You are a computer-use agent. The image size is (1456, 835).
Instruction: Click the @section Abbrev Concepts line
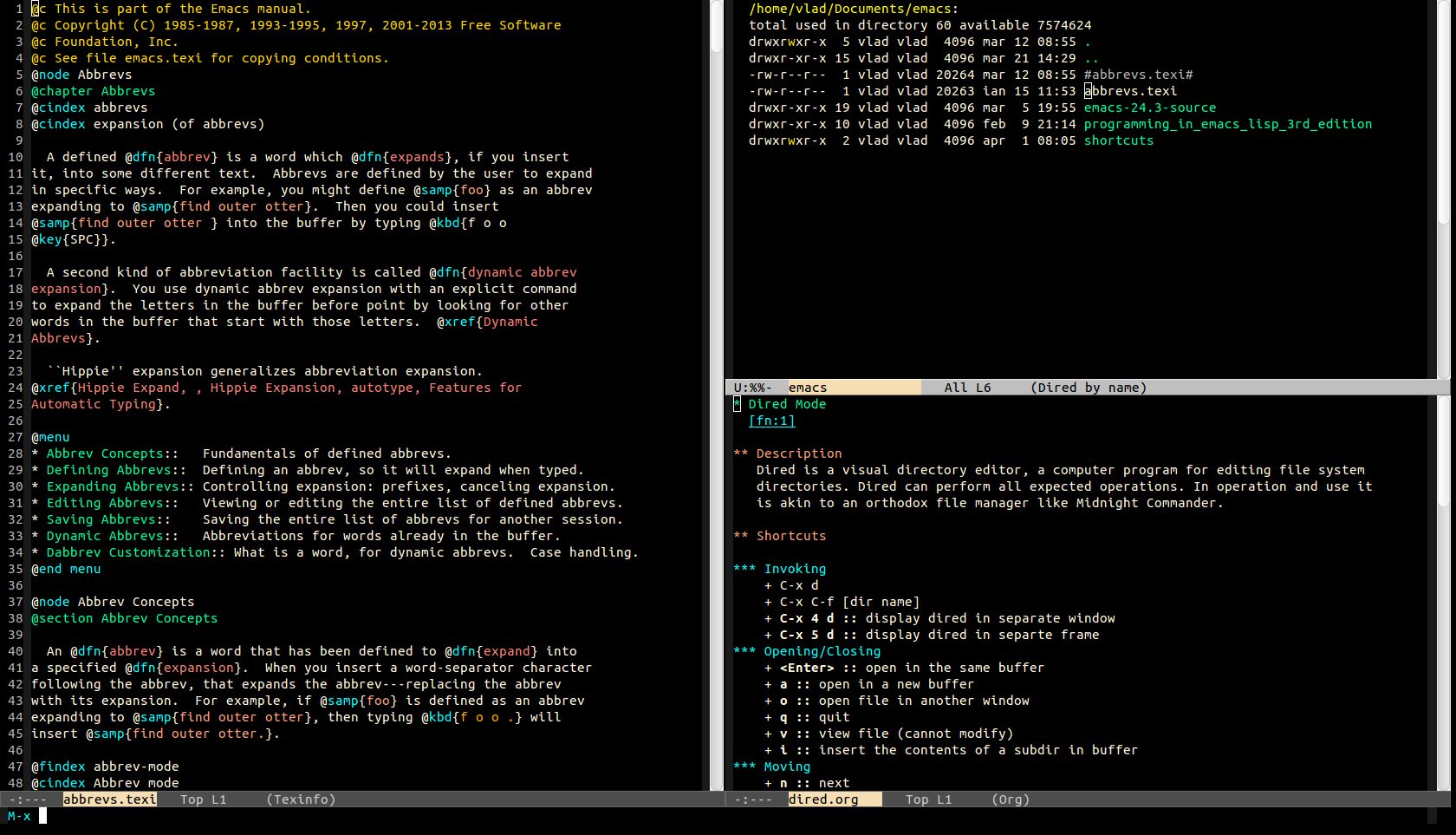[x=125, y=618]
